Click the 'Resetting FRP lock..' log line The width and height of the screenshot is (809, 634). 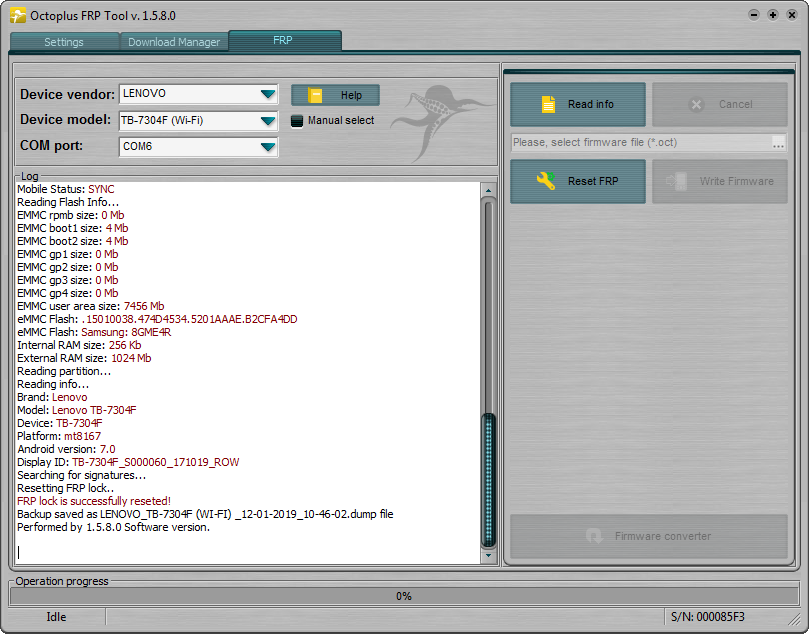click(66, 488)
